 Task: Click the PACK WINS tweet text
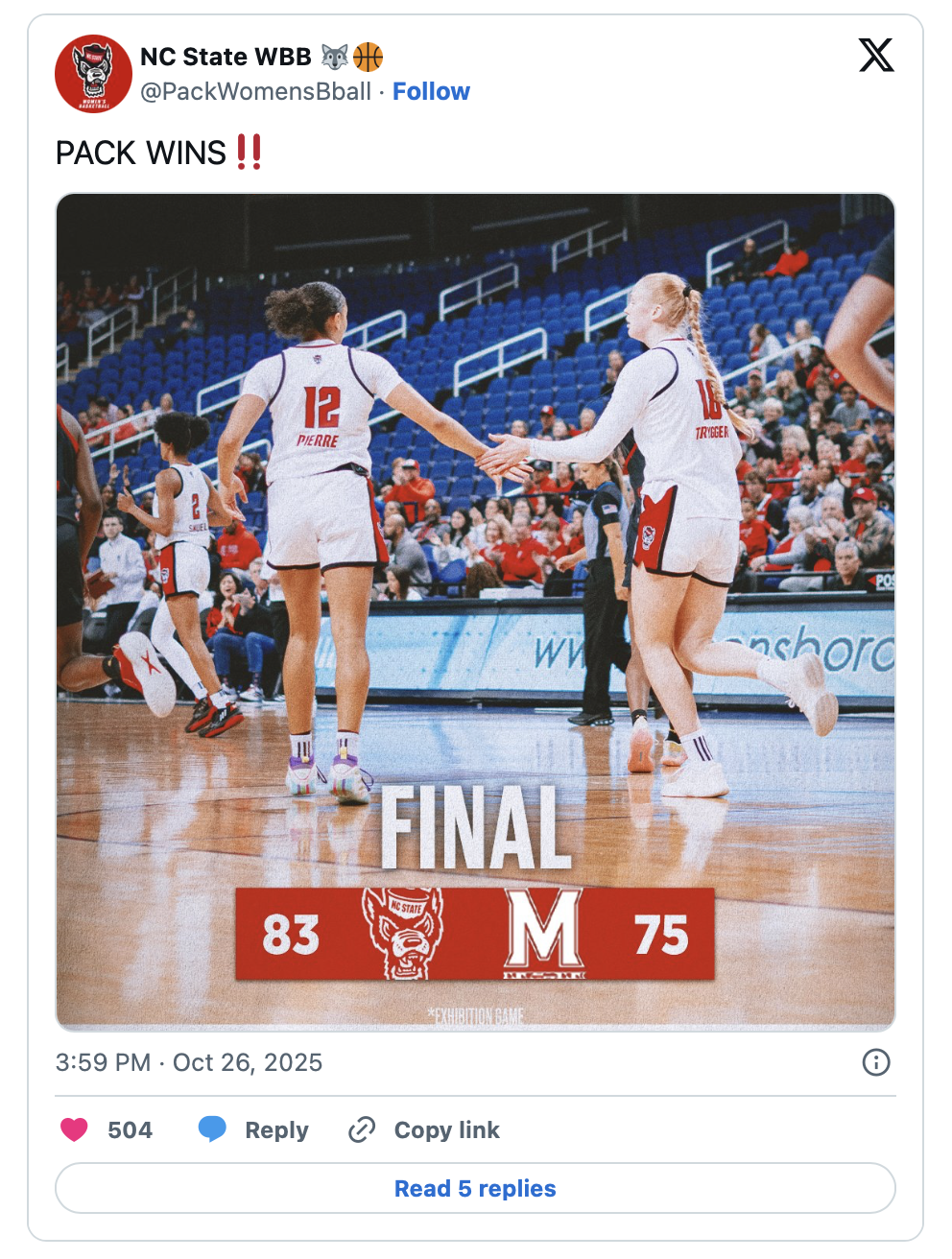tap(159, 153)
